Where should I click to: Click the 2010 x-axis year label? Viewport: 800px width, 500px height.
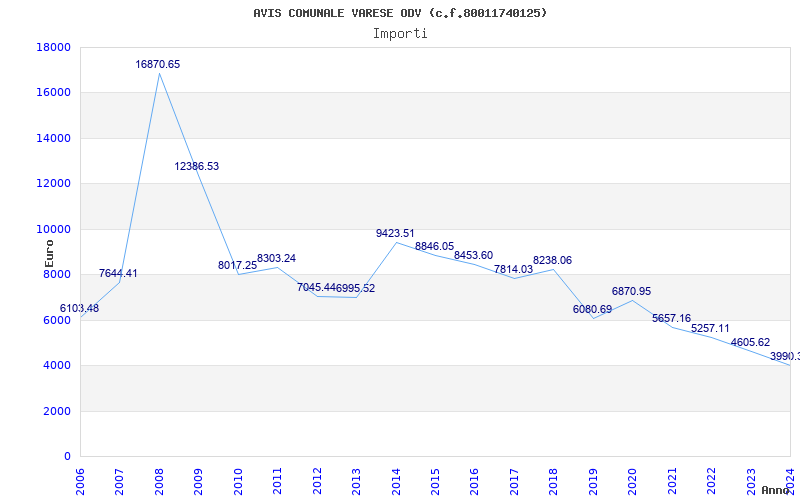click(x=238, y=481)
